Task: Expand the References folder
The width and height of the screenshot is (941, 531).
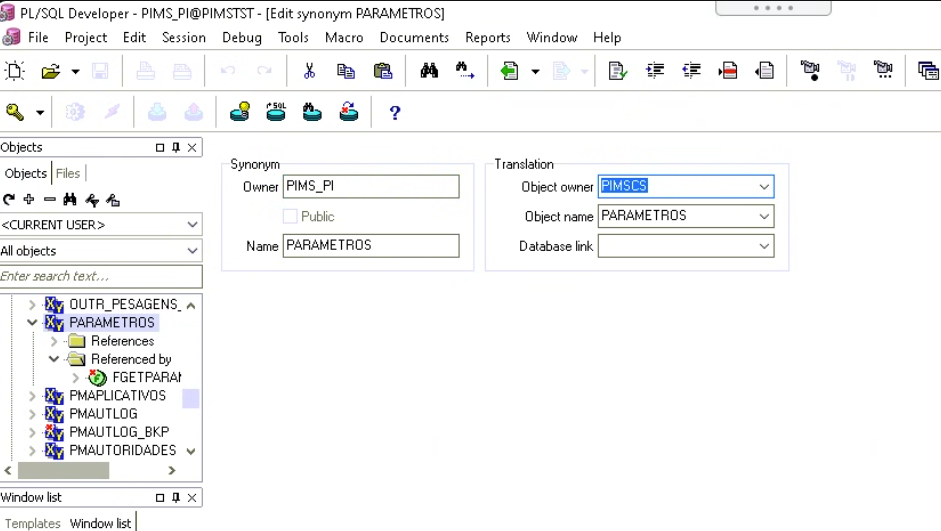Action: click(x=54, y=341)
